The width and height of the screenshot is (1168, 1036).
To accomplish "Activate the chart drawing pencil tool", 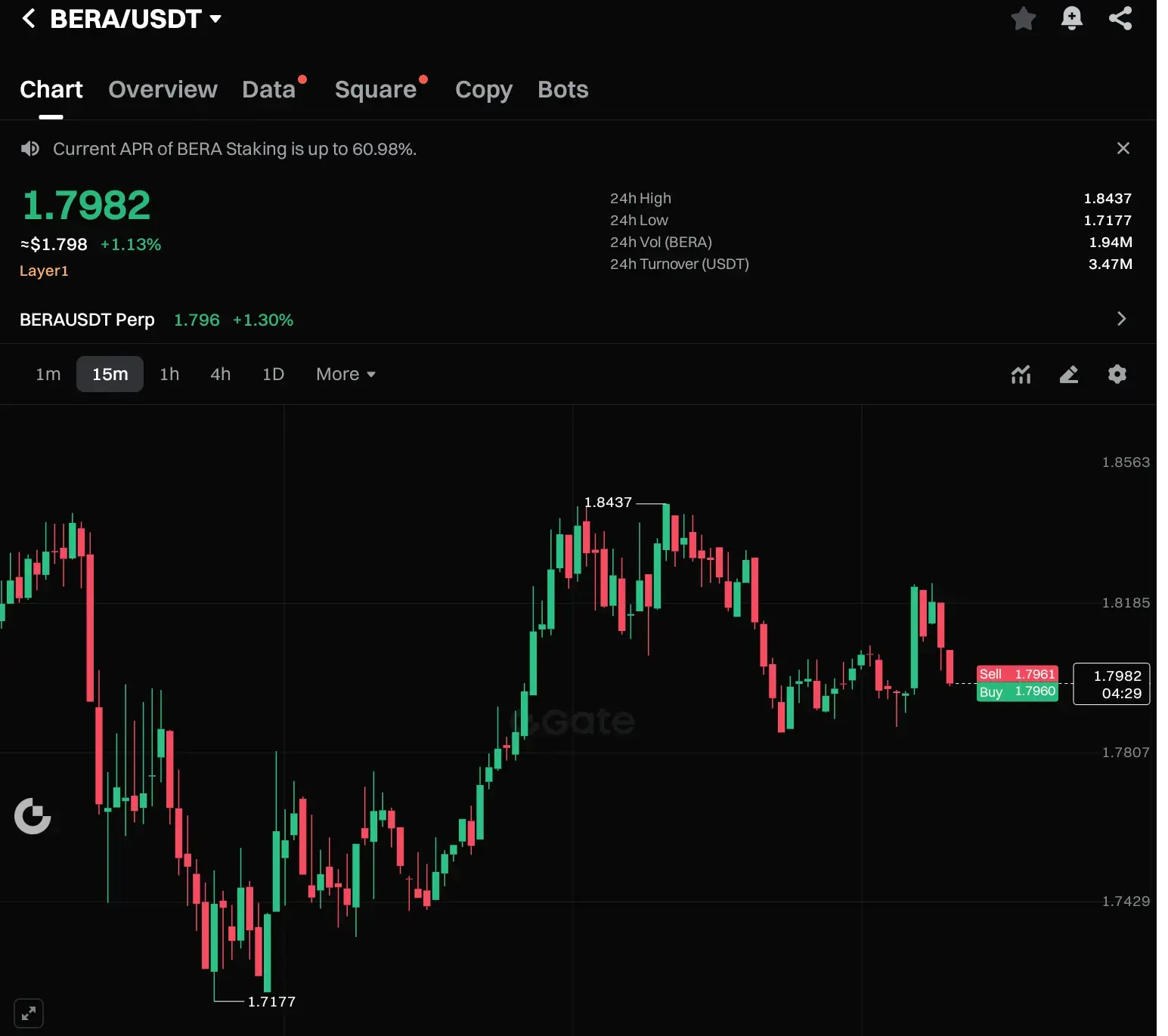I will coord(1069,374).
